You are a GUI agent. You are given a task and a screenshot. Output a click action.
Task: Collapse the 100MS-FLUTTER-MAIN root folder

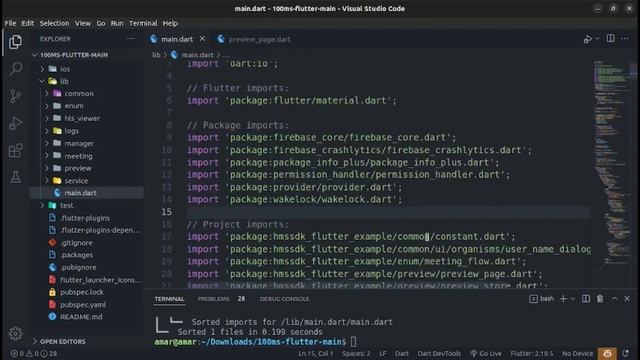(73, 55)
